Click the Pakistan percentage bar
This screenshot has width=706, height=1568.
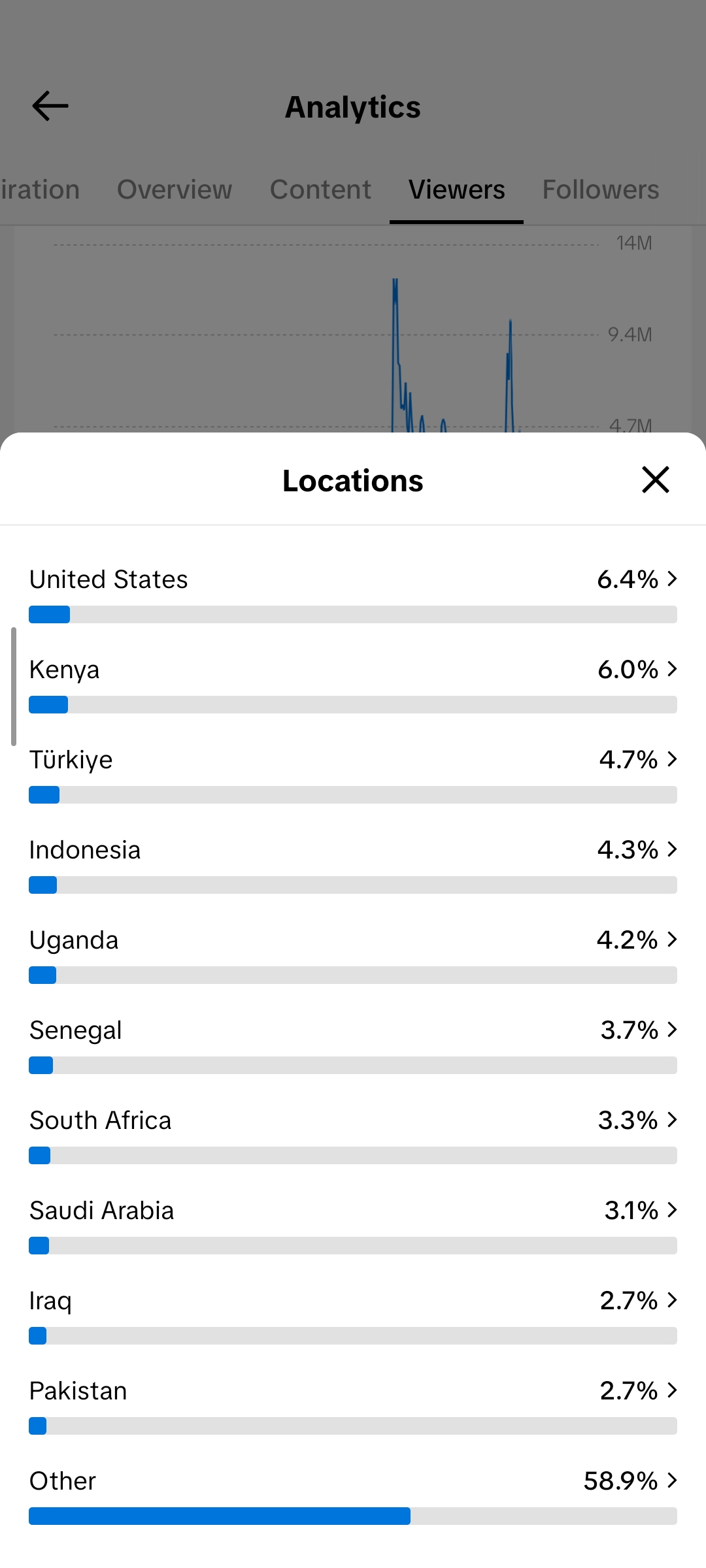tap(353, 1426)
